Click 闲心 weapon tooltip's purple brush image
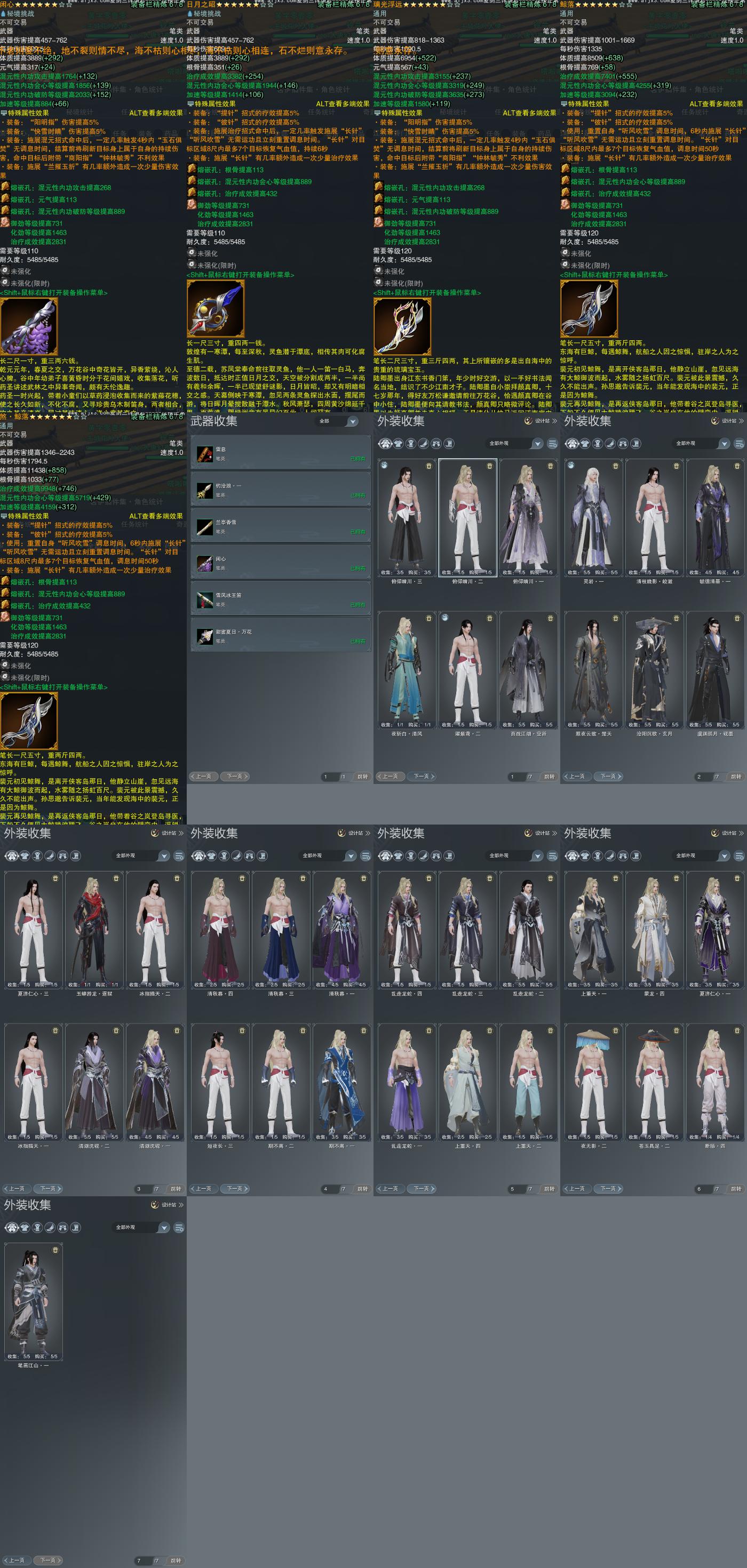 29,327
